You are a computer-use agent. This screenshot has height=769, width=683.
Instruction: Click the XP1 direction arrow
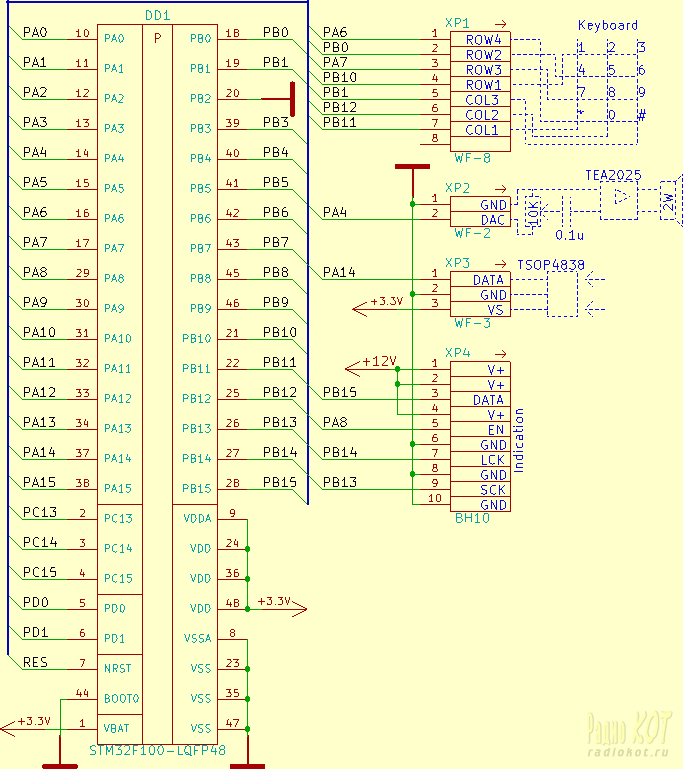pos(501,24)
